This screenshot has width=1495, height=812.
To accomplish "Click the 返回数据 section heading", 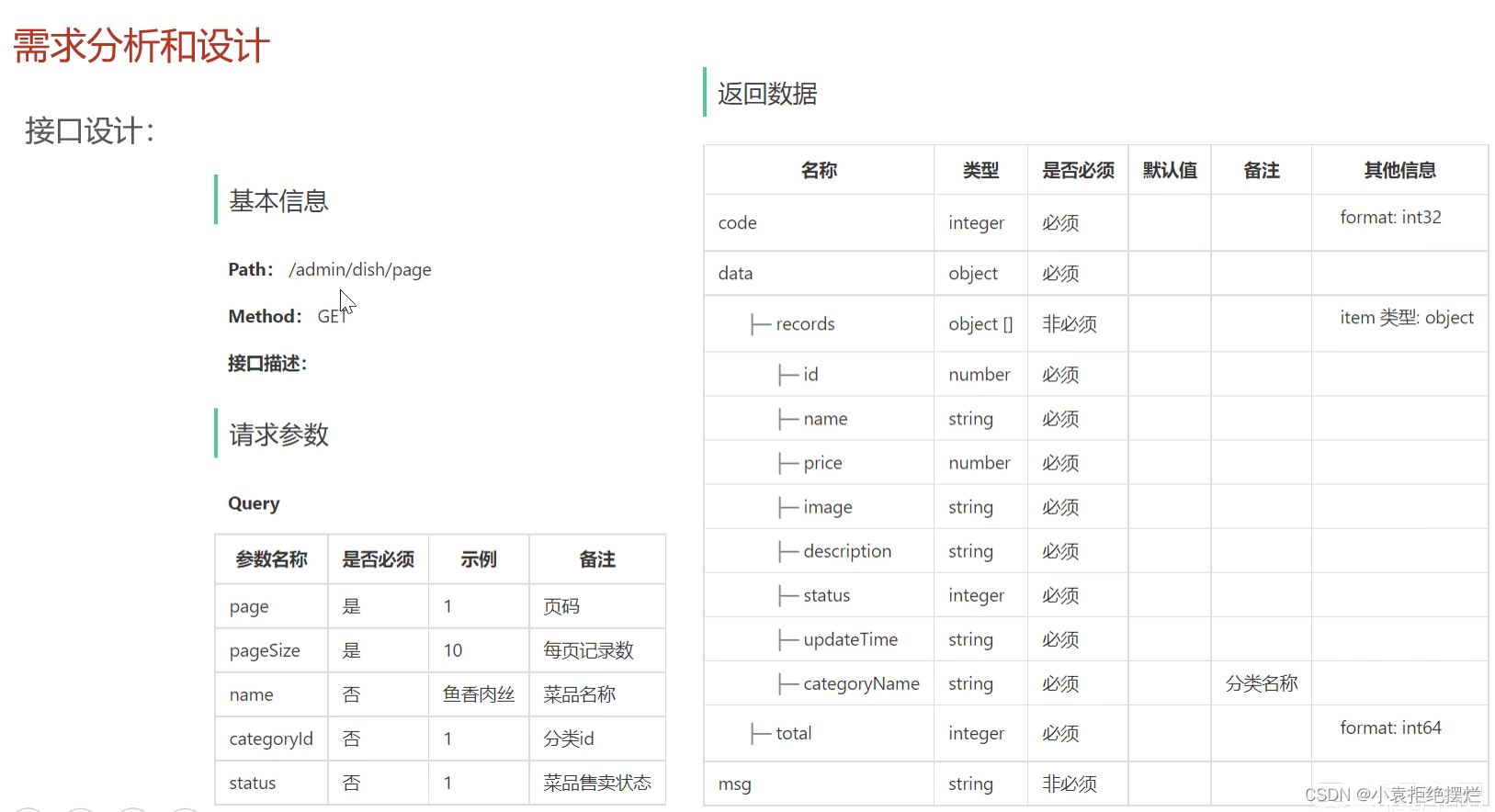I will click(x=767, y=94).
